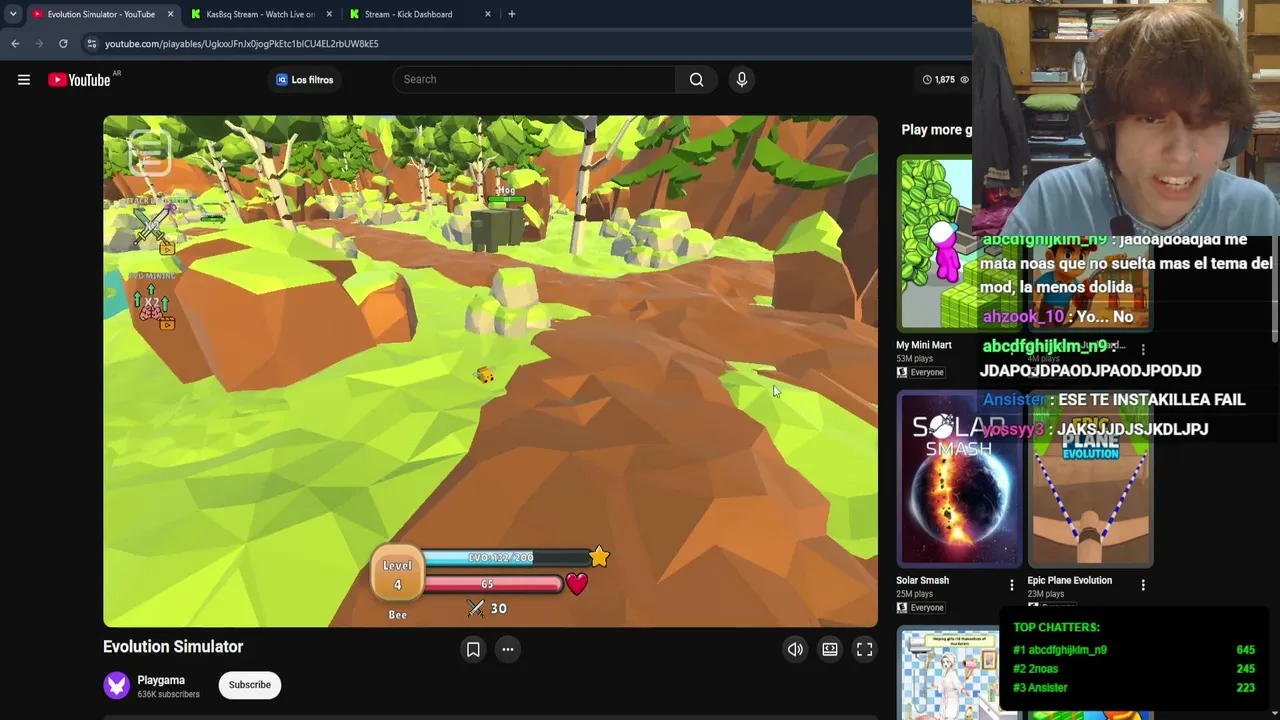Open more options below the game

[x=508, y=650]
